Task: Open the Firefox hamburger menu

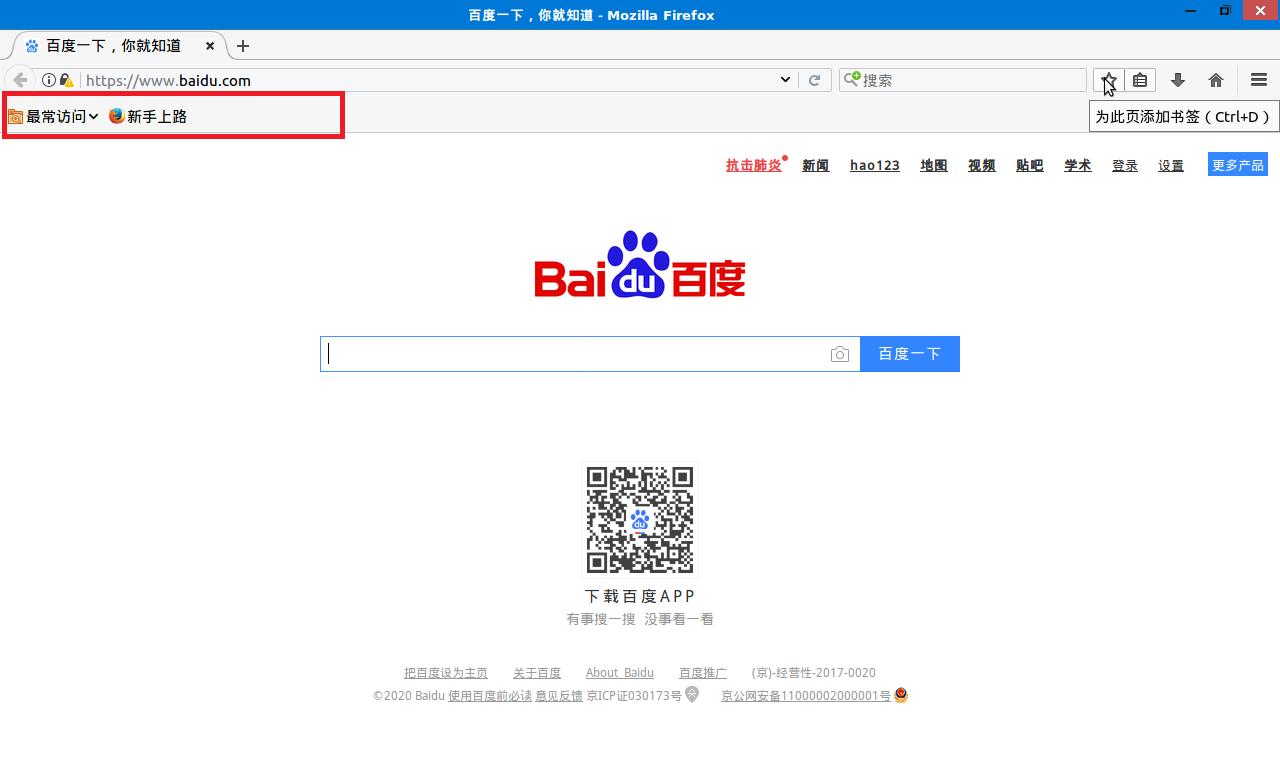Action: tap(1259, 80)
